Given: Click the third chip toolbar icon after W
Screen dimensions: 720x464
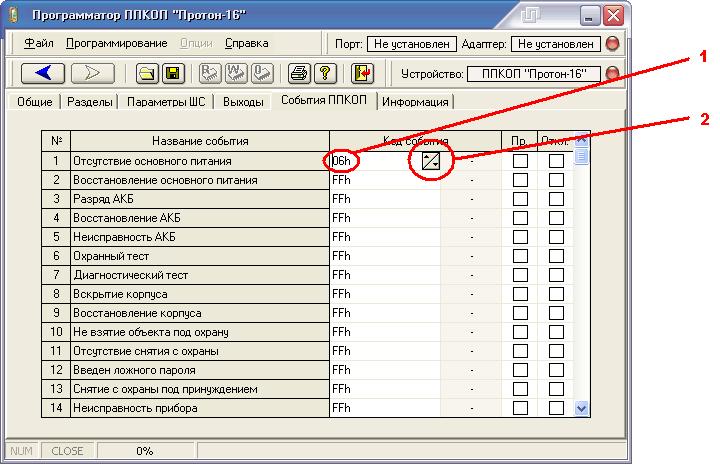Looking at the screenshot, I should click(262, 73).
